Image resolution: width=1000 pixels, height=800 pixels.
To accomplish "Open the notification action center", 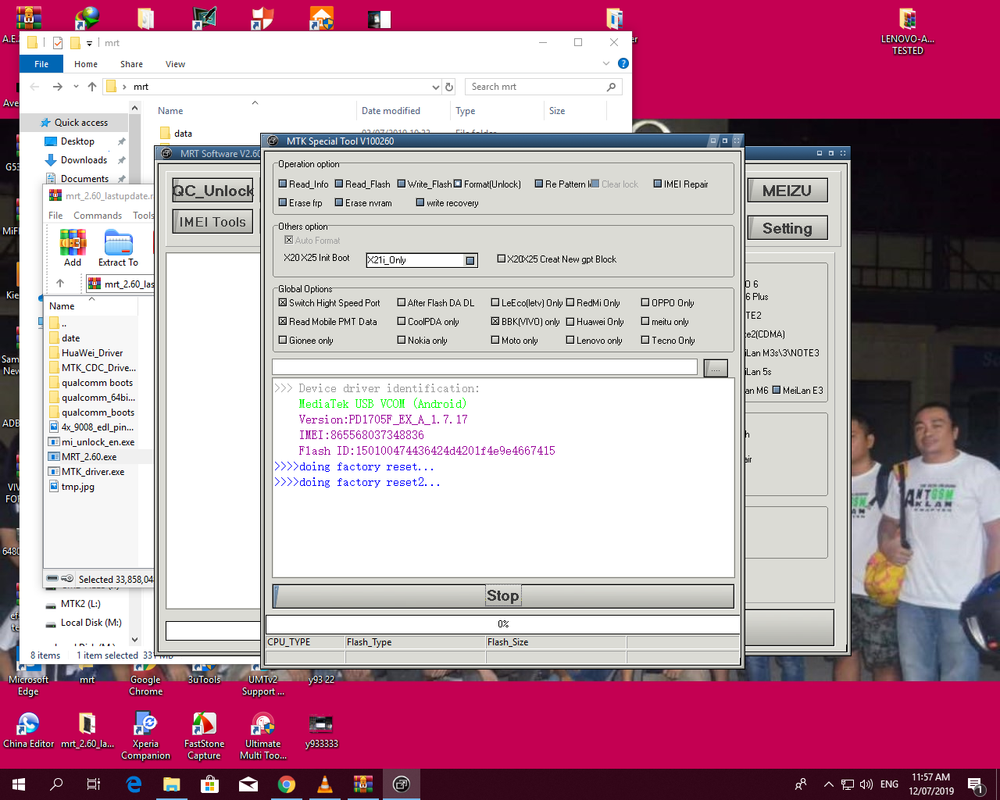I will [975, 785].
